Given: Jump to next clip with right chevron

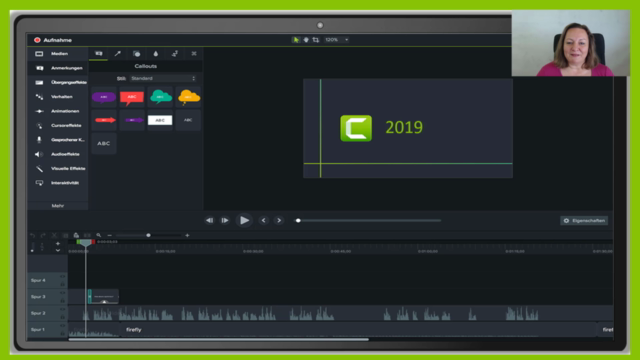Looking at the screenshot, I should (x=279, y=220).
